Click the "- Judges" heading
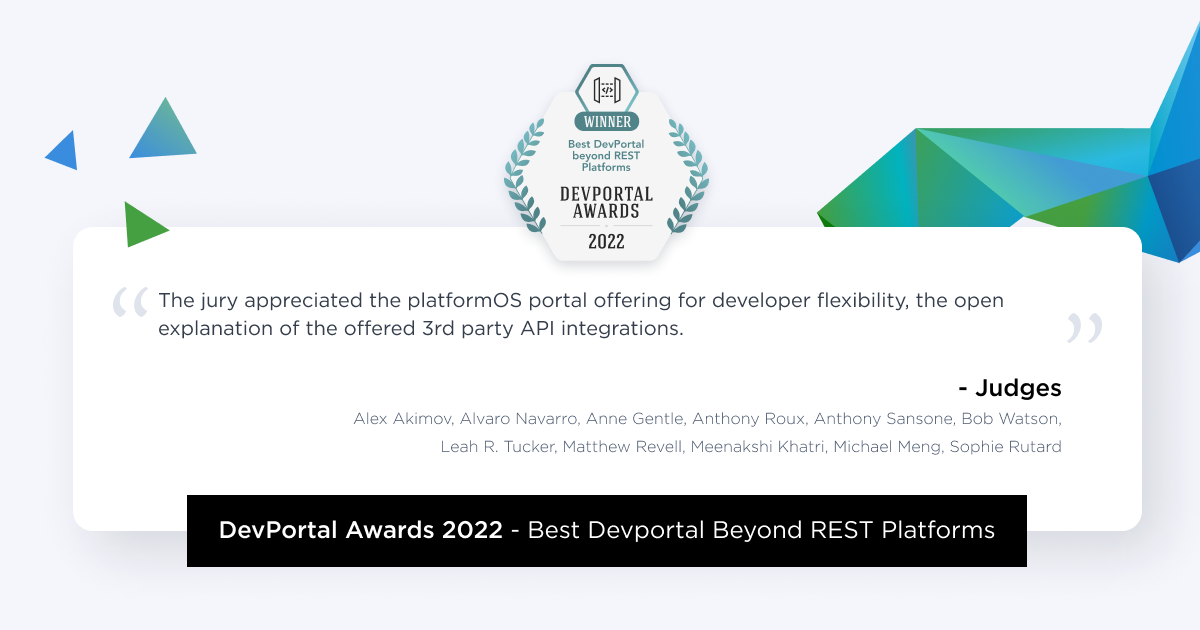Screen dimensions: 1200x630 click(1009, 388)
